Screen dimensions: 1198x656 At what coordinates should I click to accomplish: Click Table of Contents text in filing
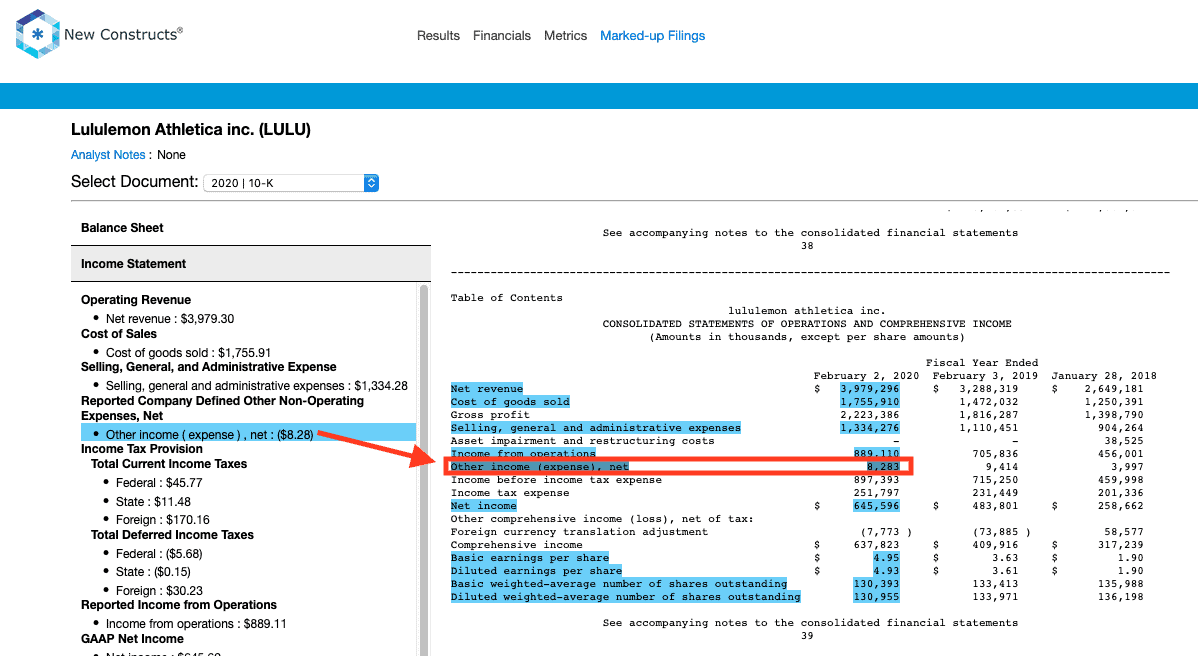click(506, 298)
